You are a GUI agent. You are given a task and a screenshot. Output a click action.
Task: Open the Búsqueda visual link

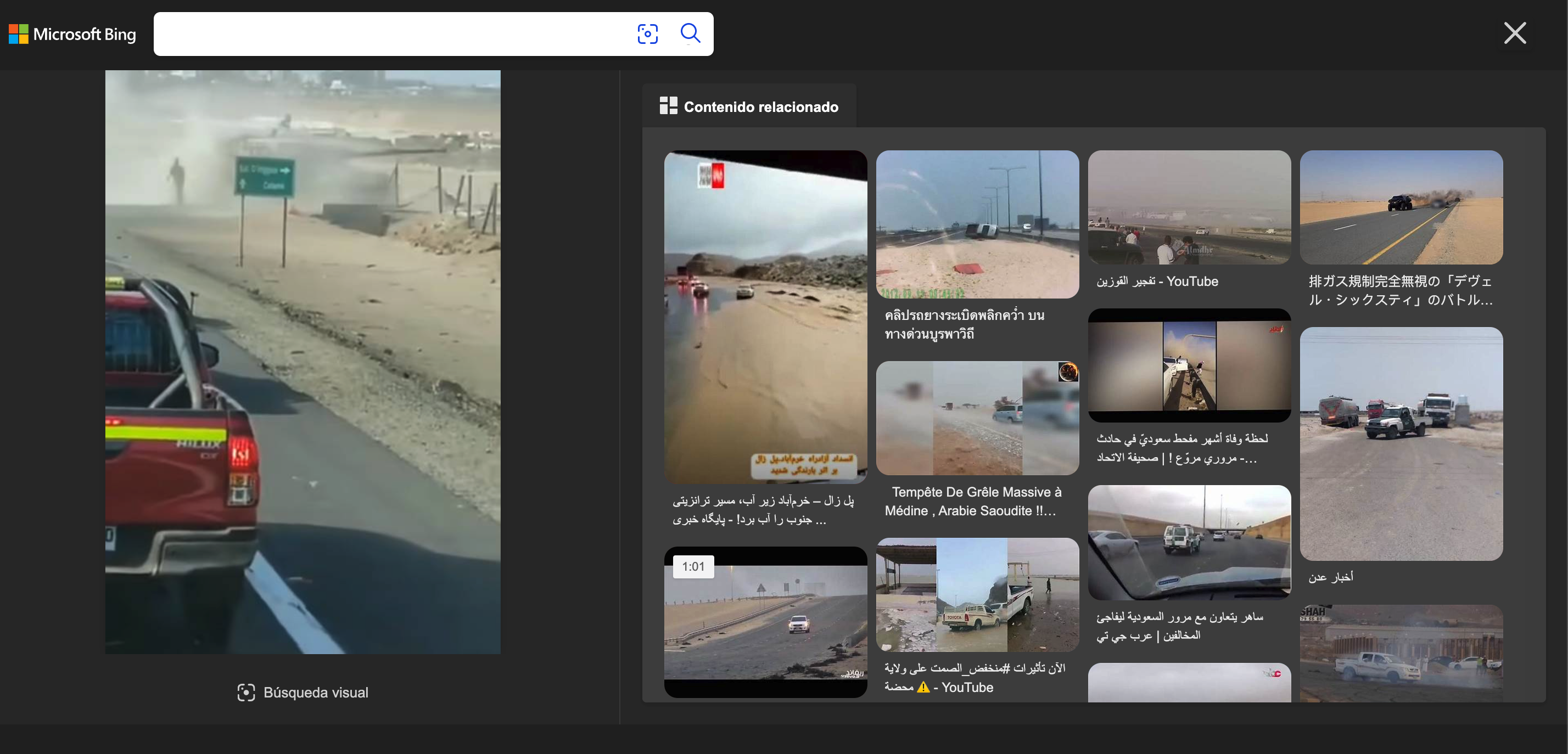[x=315, y=693]
